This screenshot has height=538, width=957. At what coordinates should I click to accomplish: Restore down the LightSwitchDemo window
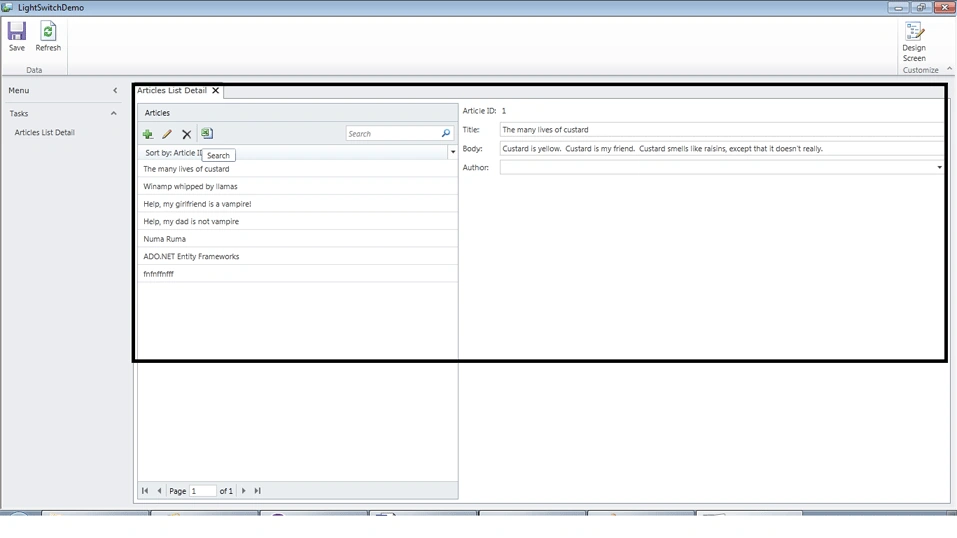click(x=921, y=7)
